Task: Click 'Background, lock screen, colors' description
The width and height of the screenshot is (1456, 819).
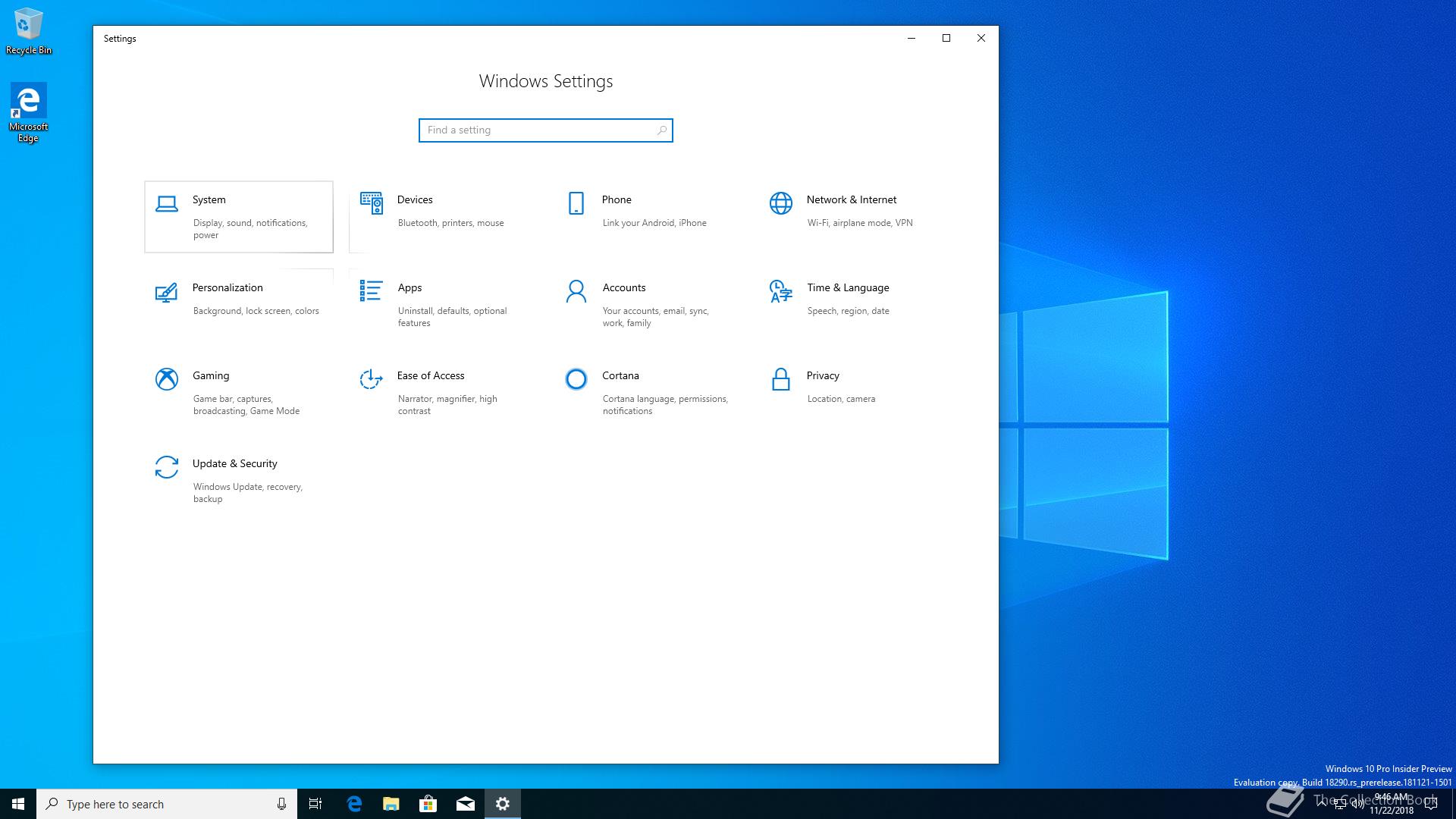Action: click(x=256, y=311)
